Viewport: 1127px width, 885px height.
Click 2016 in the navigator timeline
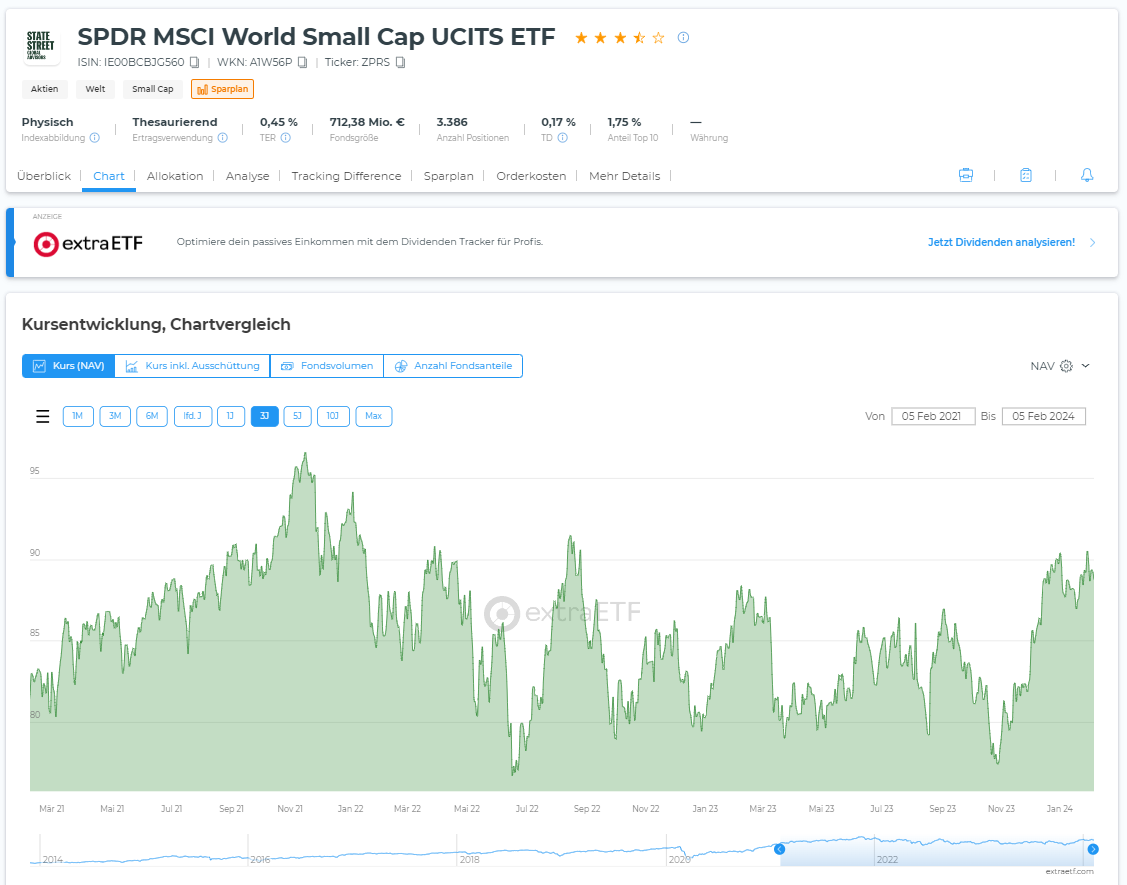click(x=260, y=859)
